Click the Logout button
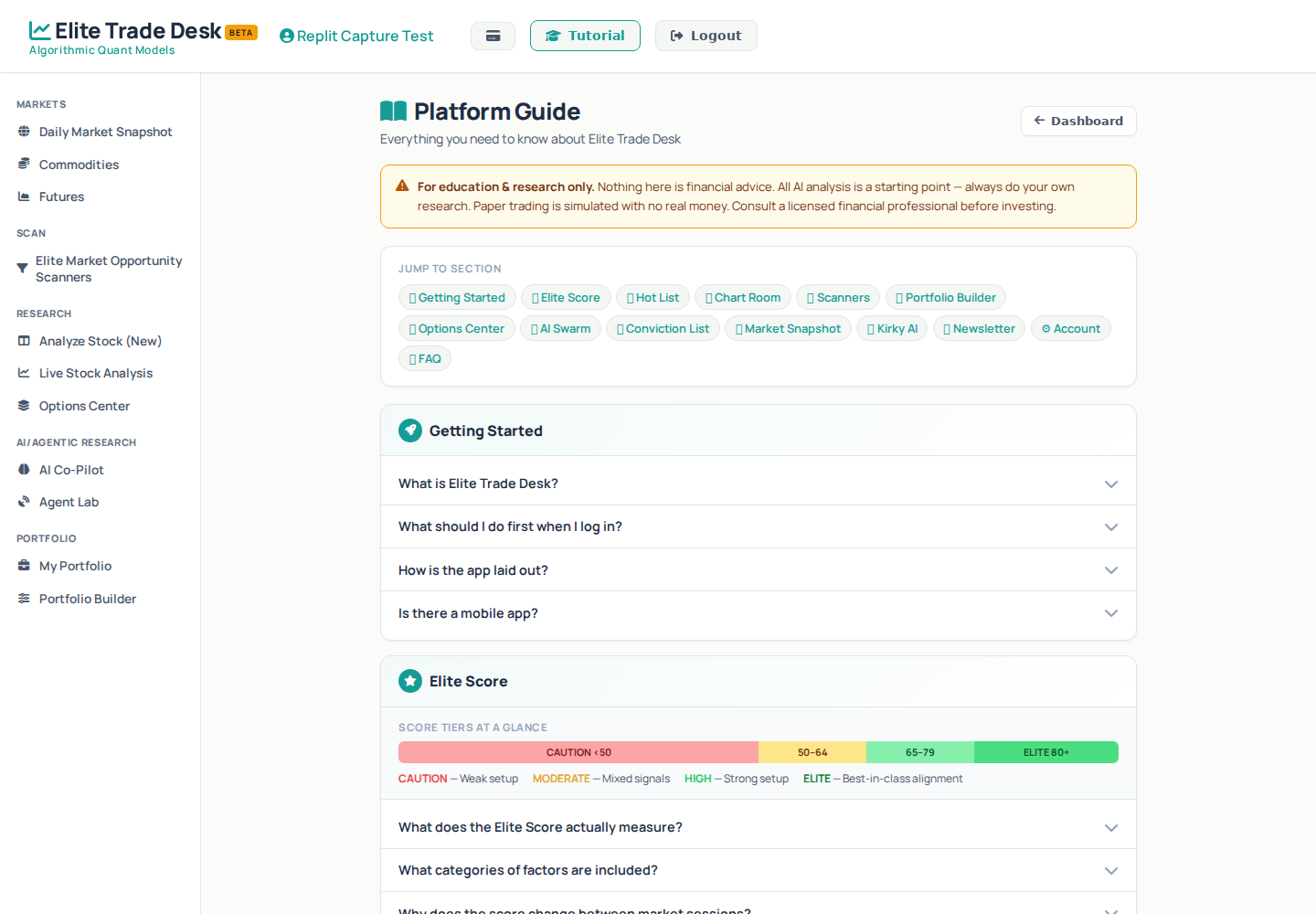Image resolution: width=1316 pixels, height=914 pixels. (x=706, y=36)
